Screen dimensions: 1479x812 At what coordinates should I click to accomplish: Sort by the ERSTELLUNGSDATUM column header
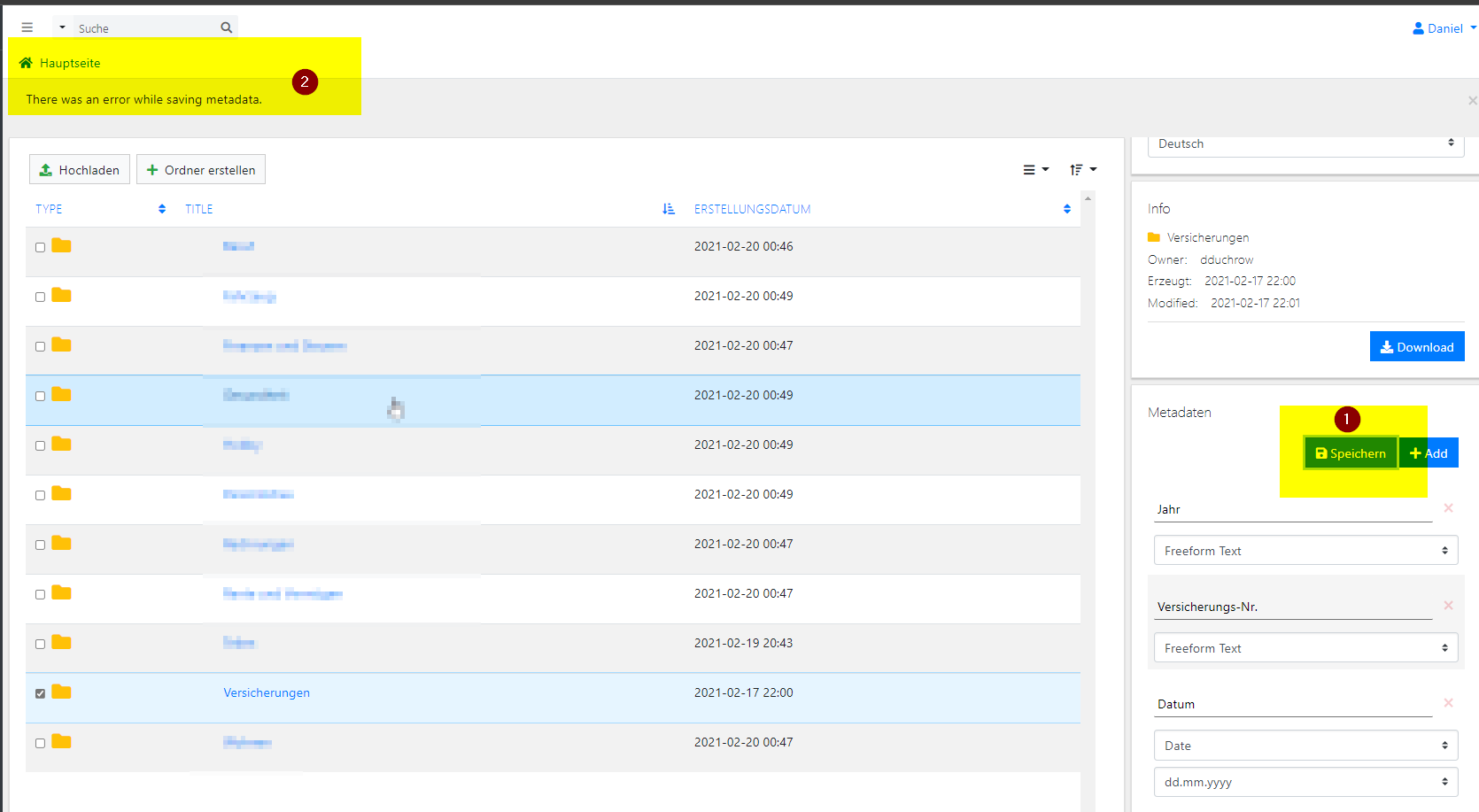(753, 209)
